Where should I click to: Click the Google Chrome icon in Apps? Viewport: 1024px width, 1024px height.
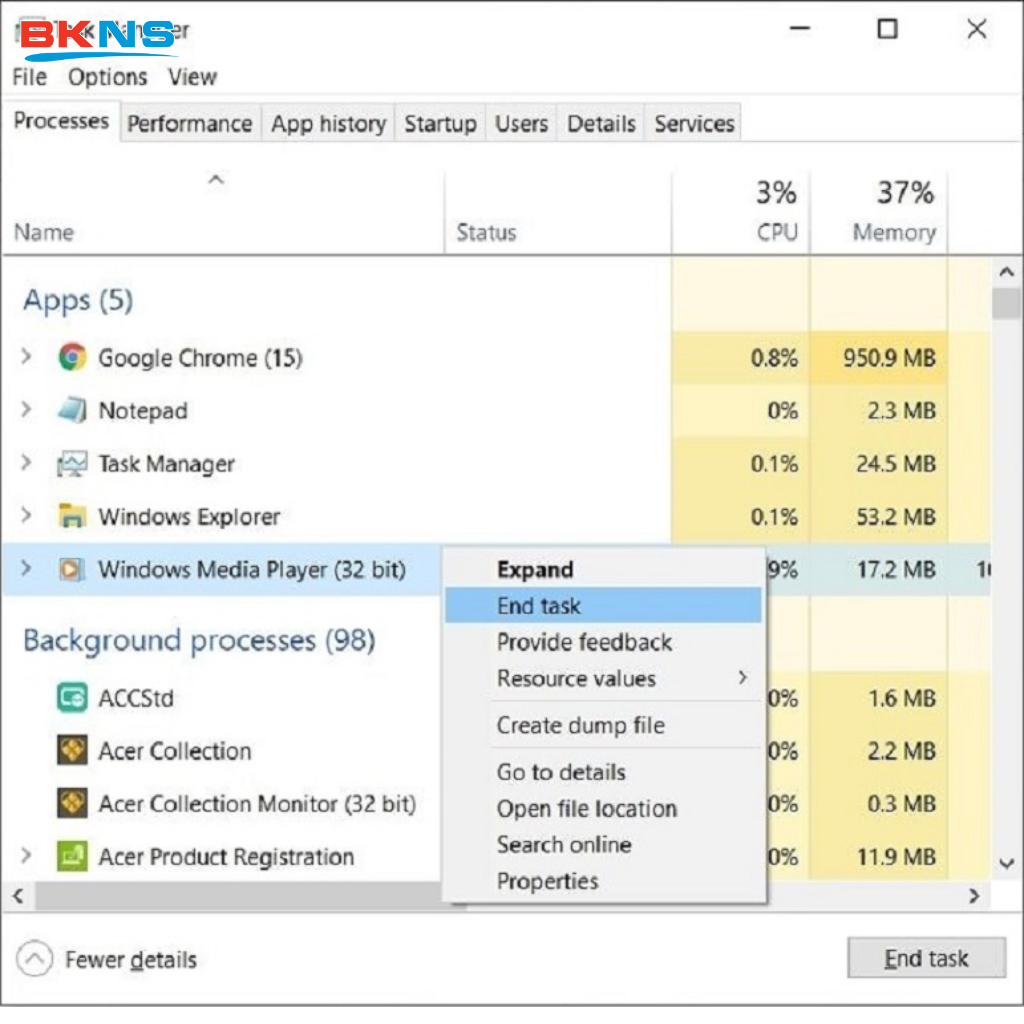pos(72,357)
